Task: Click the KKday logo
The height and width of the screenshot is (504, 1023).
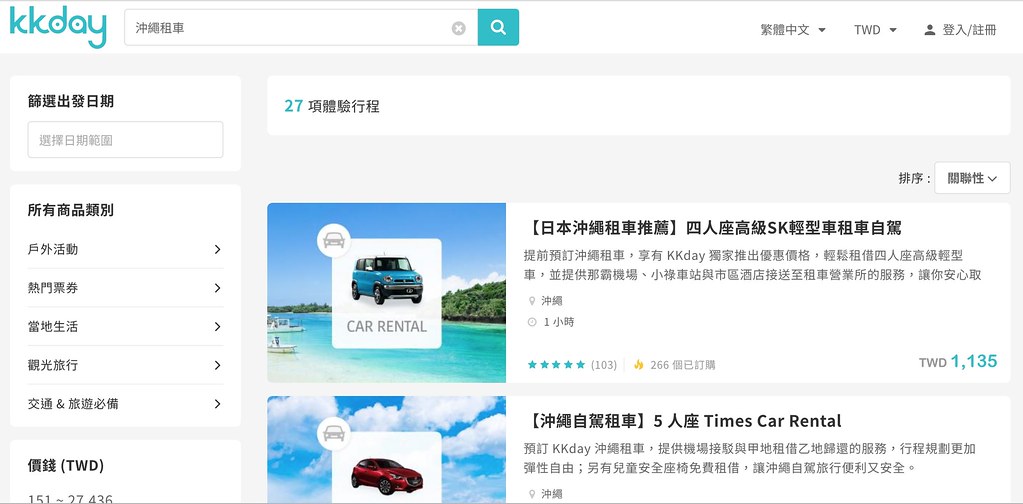Action: point(57,28)
